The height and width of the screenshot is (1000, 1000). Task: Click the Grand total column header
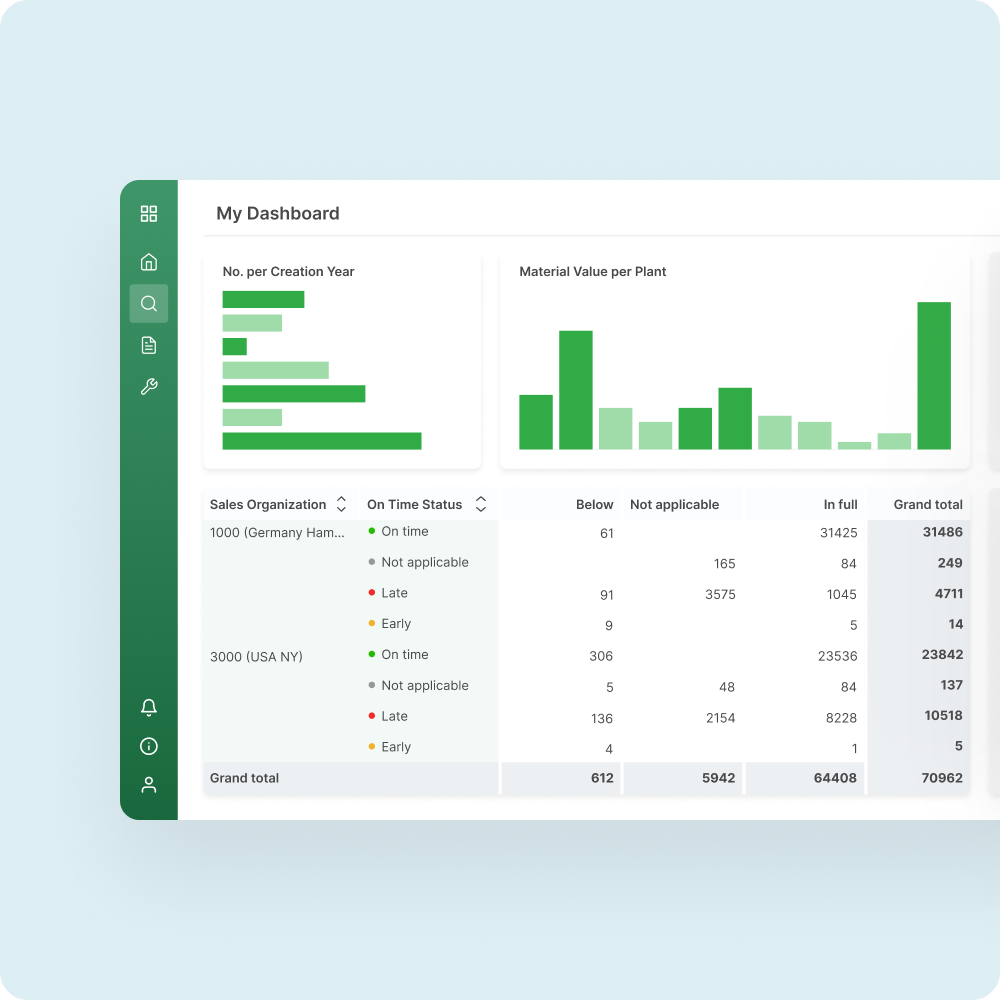928,504
